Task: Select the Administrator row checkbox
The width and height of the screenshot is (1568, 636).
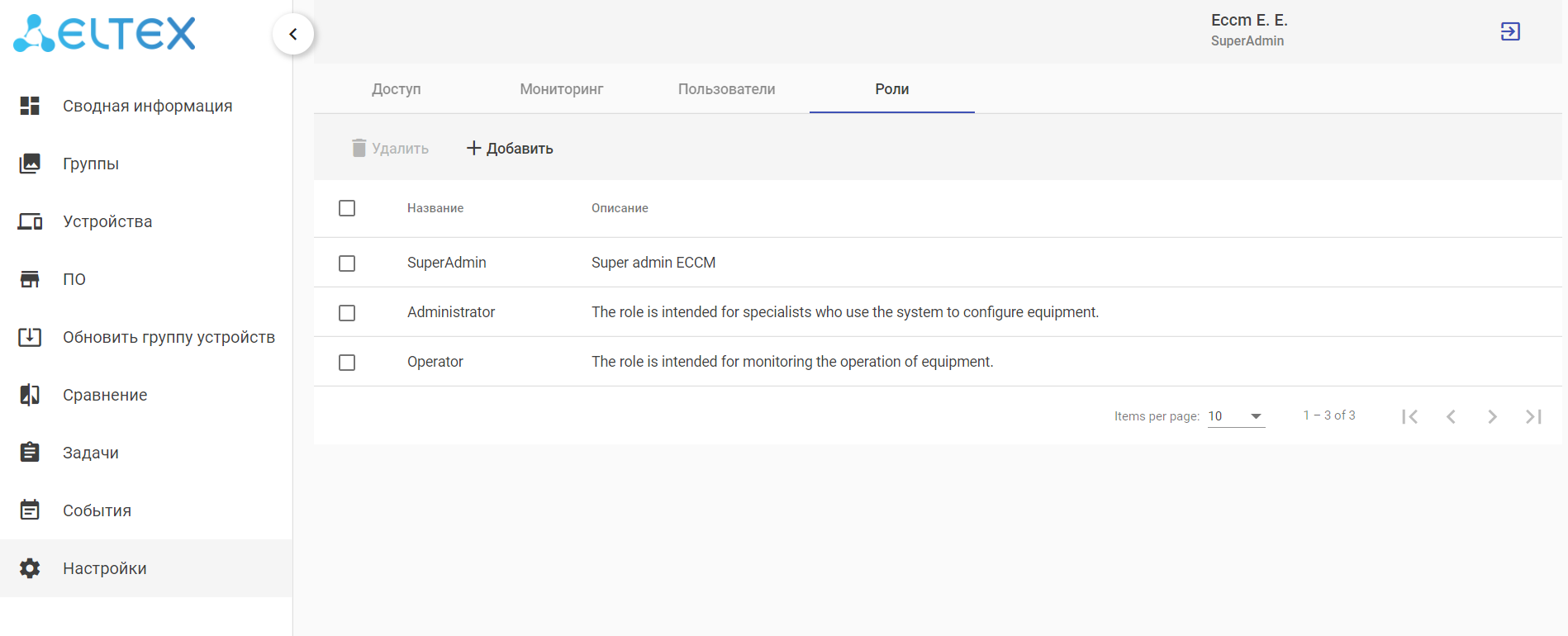Action: [x=347, y=313]
